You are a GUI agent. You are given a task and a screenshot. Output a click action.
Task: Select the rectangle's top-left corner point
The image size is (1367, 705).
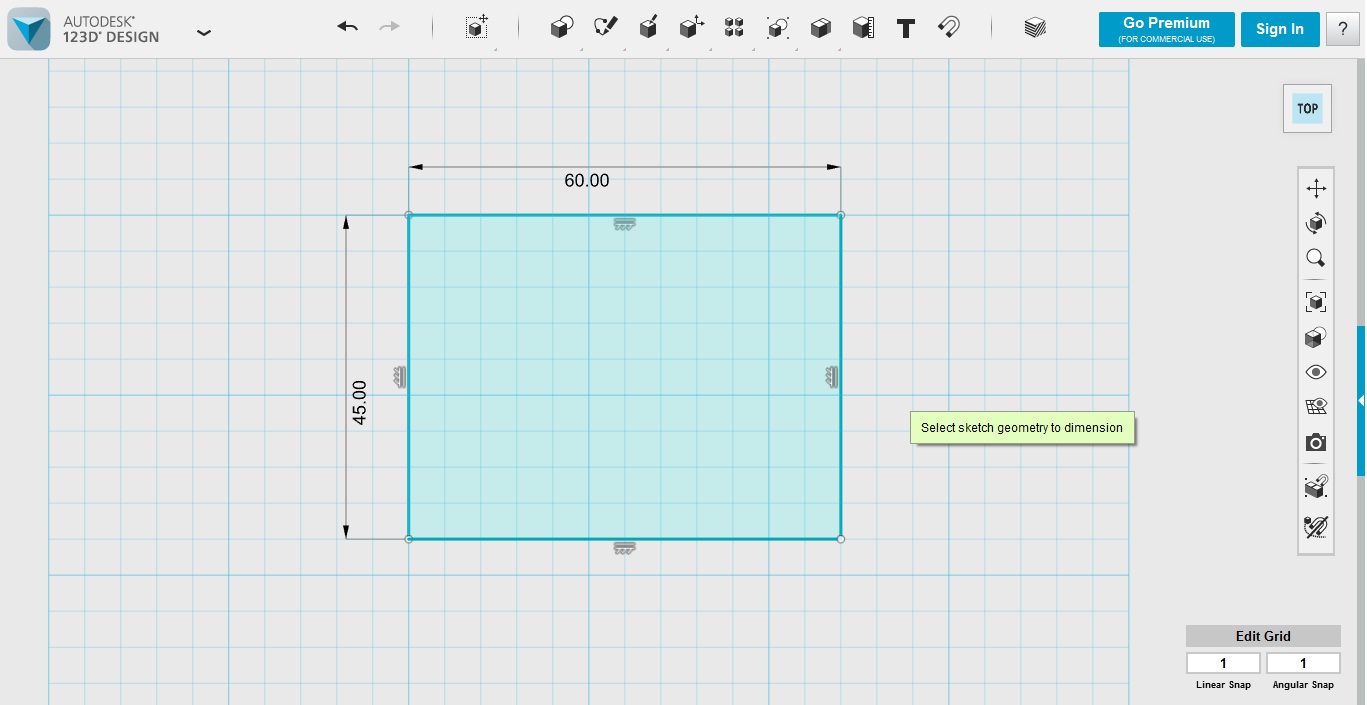click(x=408, y=215)
